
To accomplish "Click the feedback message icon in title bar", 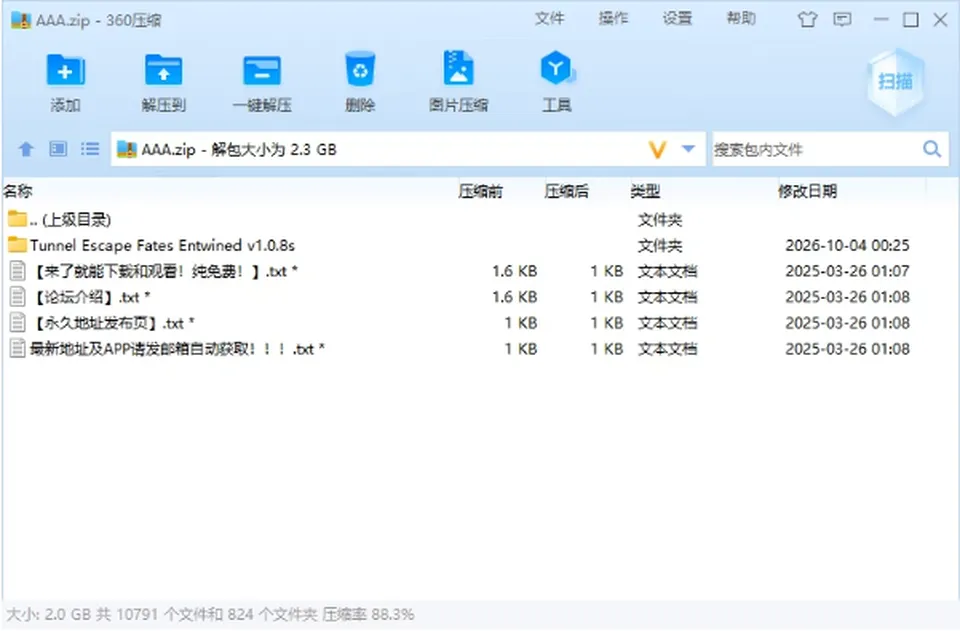I will point(842,20).
